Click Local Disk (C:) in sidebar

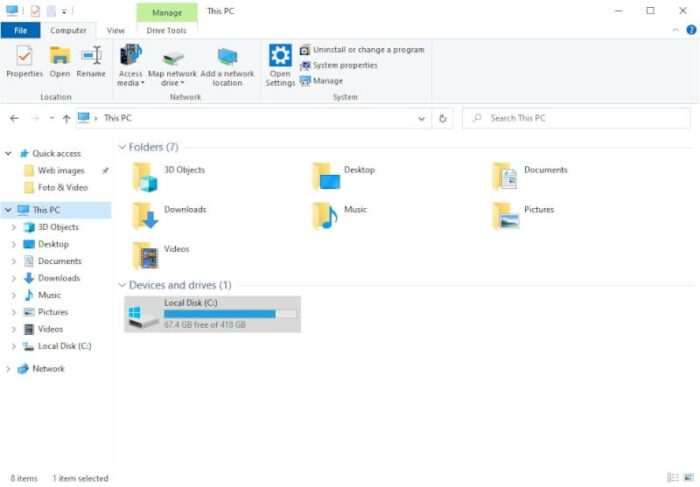[65, 346]
